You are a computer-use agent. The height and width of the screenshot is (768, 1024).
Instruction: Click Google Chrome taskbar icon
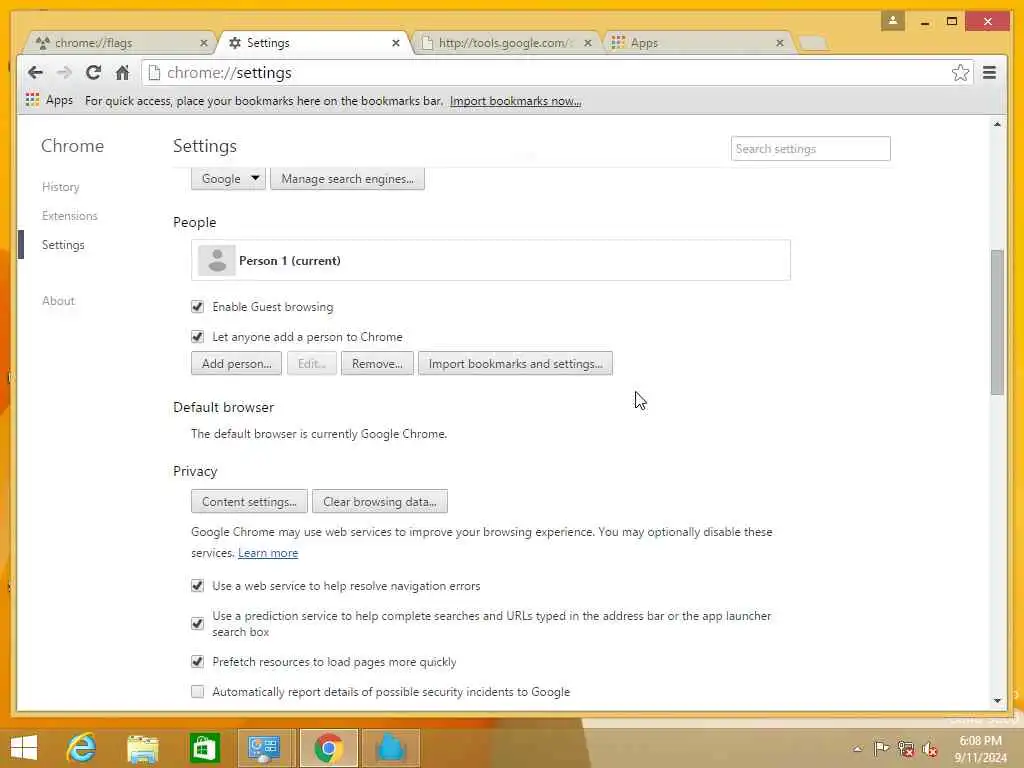pyautogui.click(x=328, y=748)
